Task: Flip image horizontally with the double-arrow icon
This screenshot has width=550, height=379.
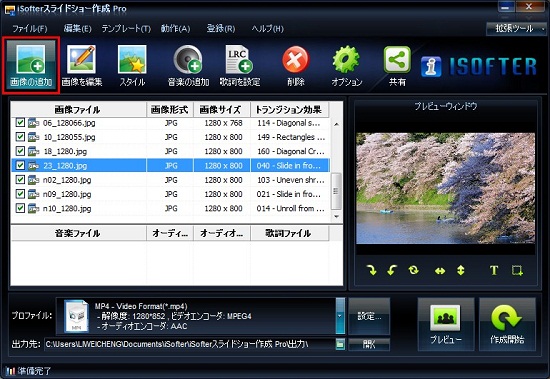Action: tap(440, 271)
